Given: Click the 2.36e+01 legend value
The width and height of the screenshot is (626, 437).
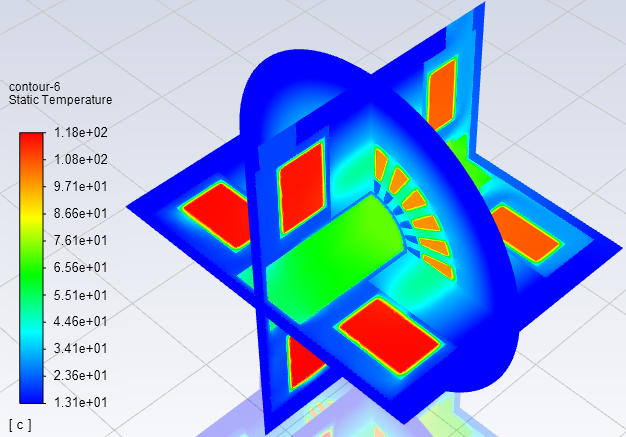Looking at the screenshot, I should [81, 376].
